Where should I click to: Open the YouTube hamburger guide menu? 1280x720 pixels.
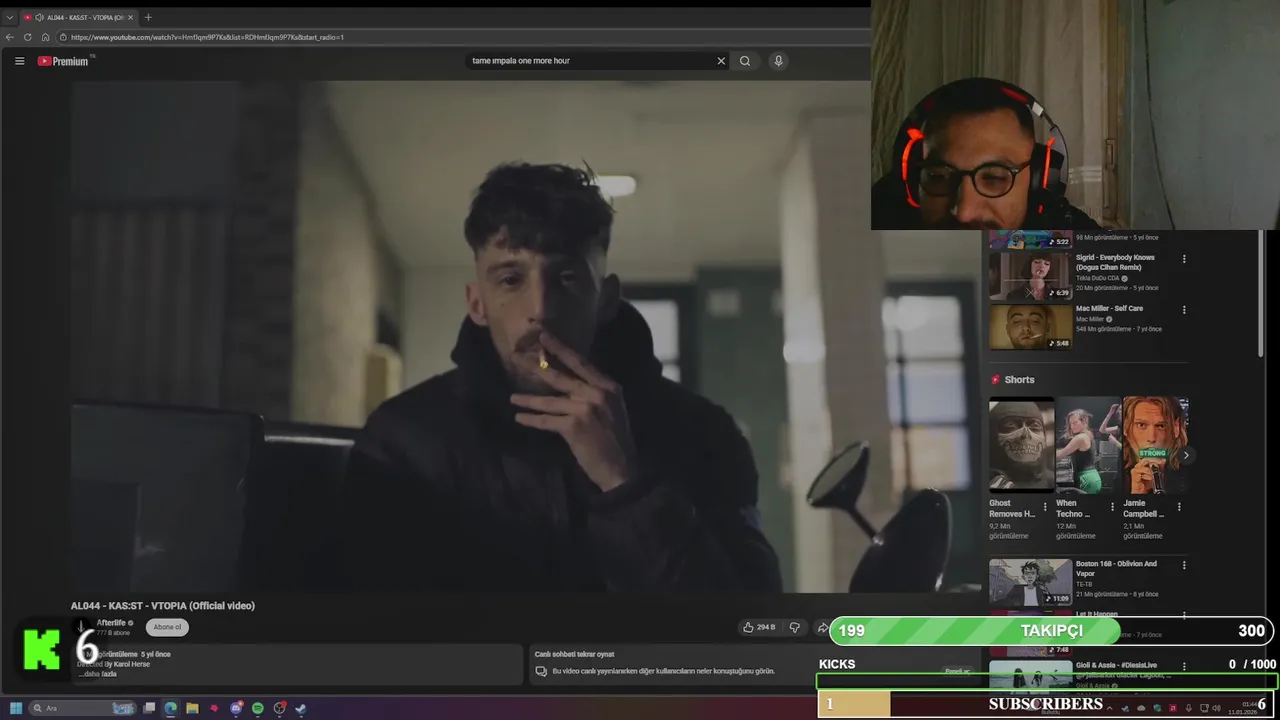[19, 61]
